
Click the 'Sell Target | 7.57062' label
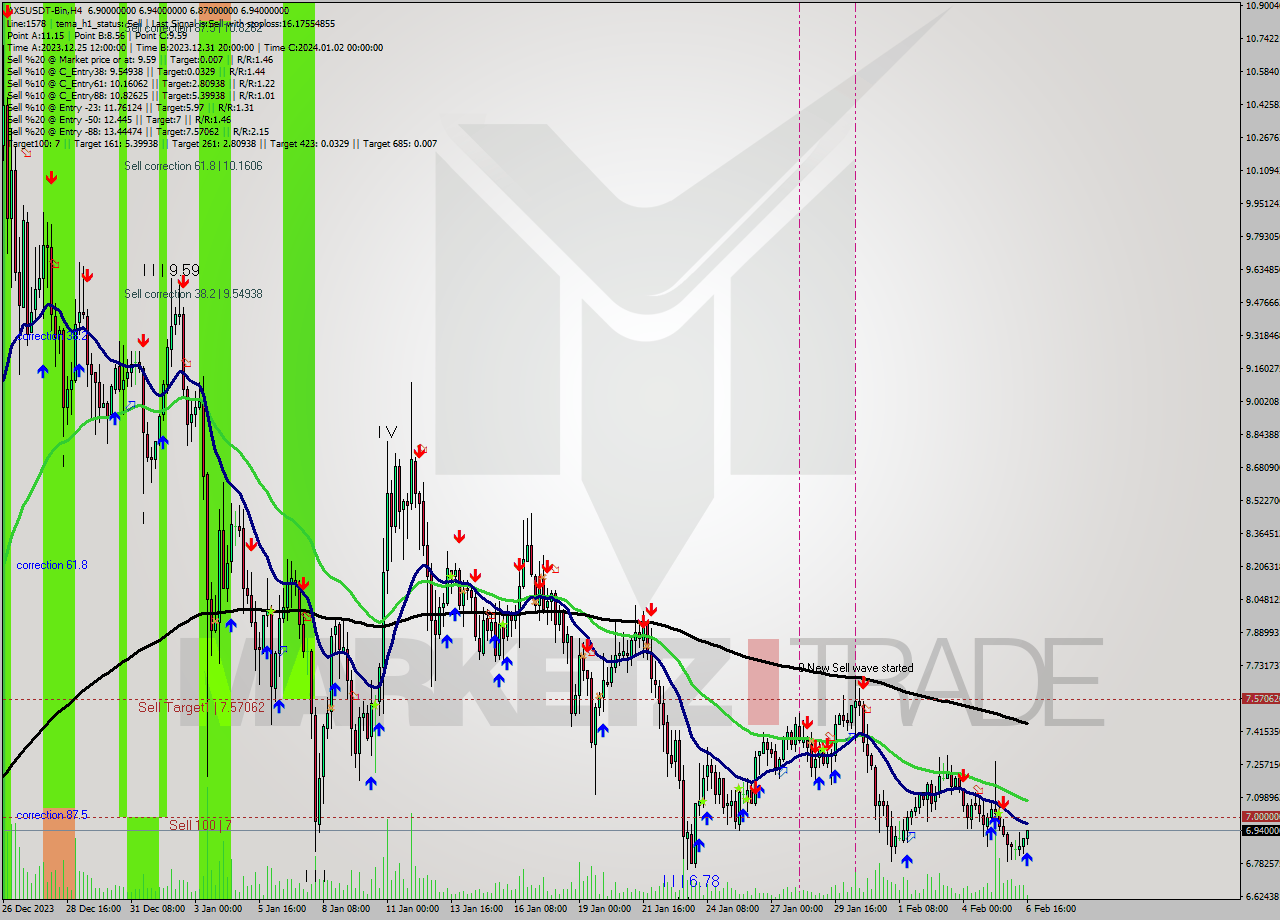point(201,707)
